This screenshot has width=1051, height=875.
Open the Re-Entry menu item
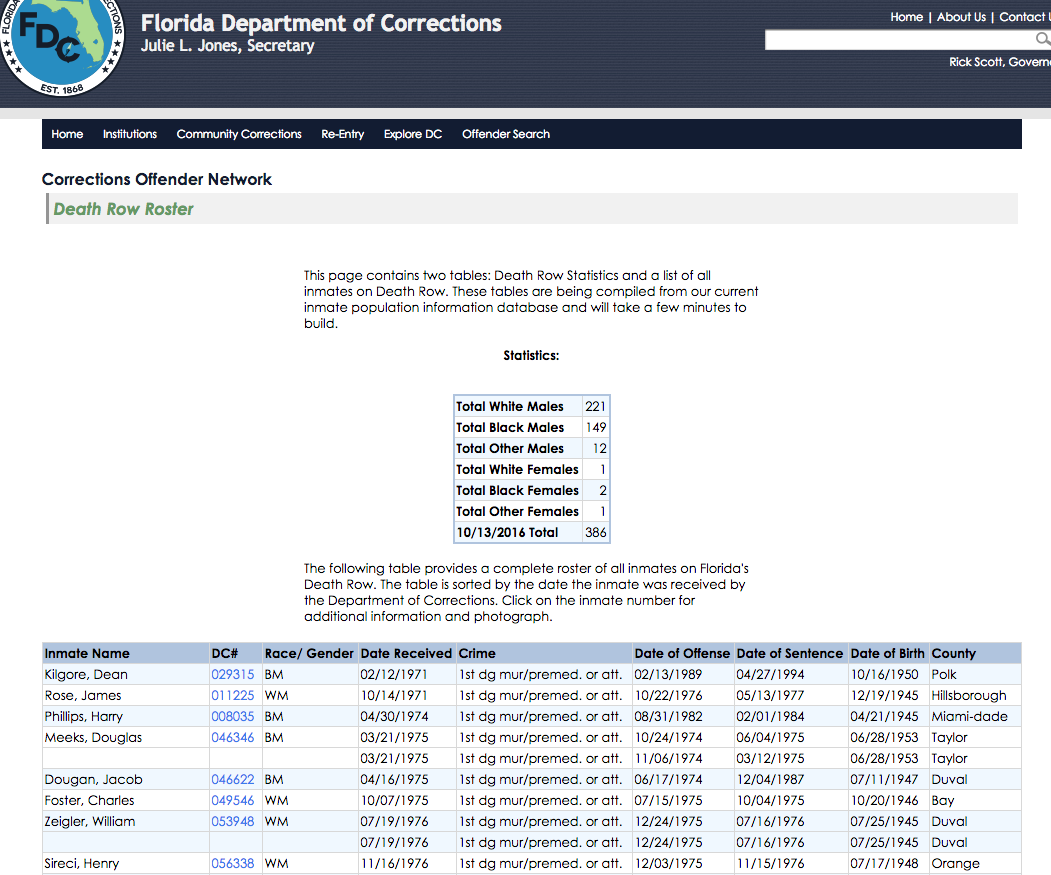tap(343, 134)
